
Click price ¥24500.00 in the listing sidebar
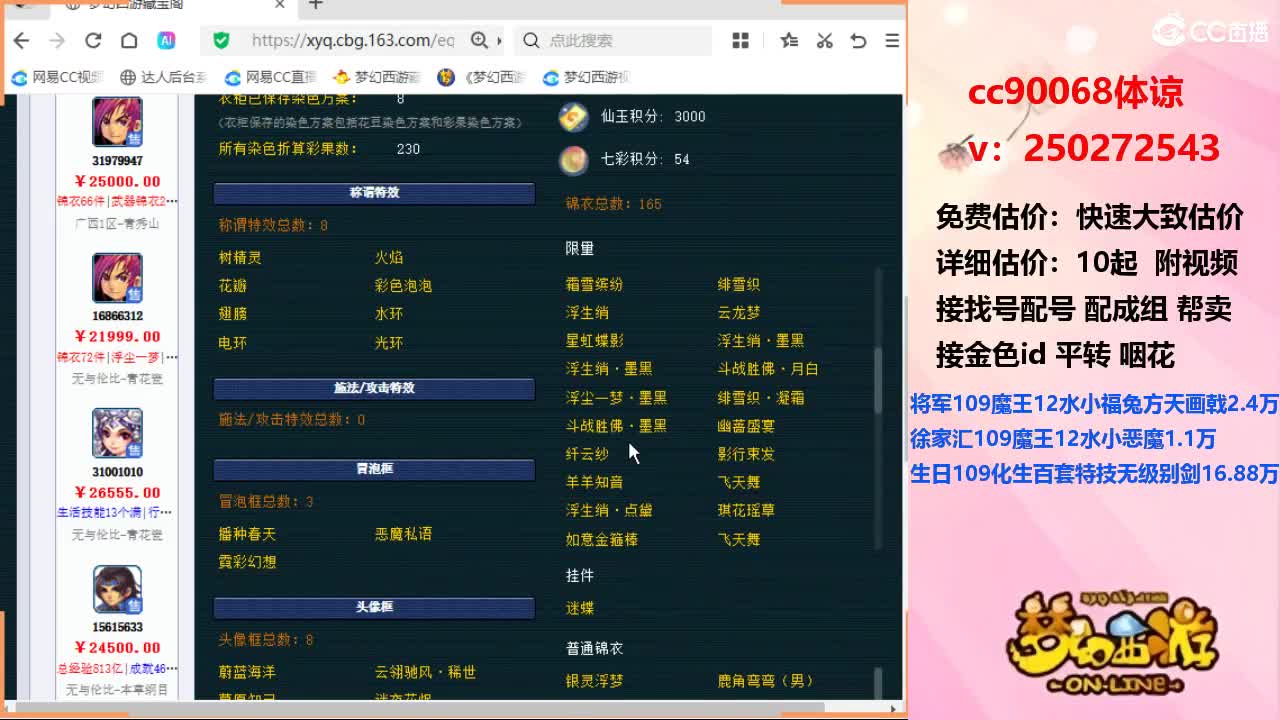[117, 647]
